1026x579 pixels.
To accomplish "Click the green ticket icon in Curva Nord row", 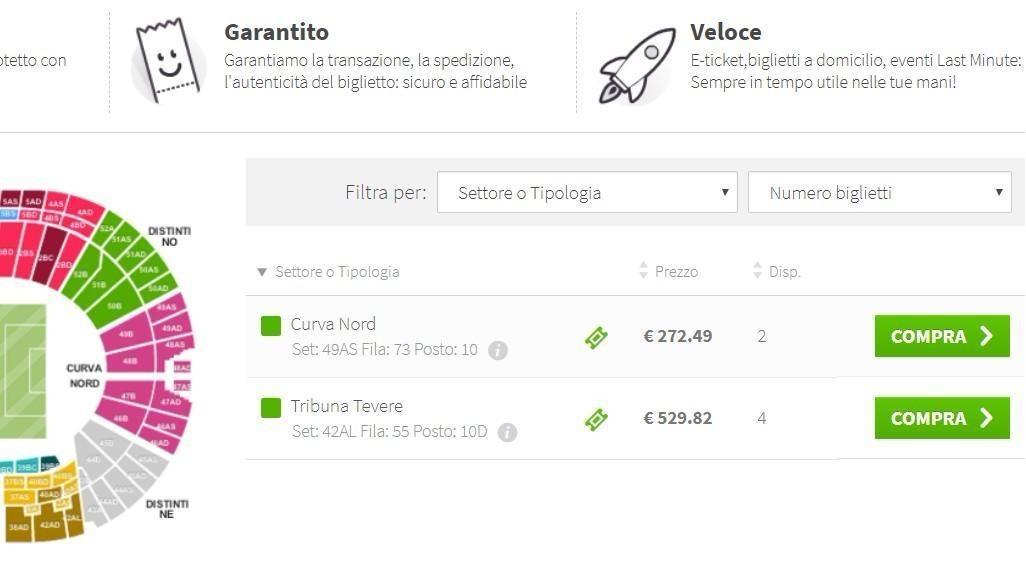I will tap(596, 338).
